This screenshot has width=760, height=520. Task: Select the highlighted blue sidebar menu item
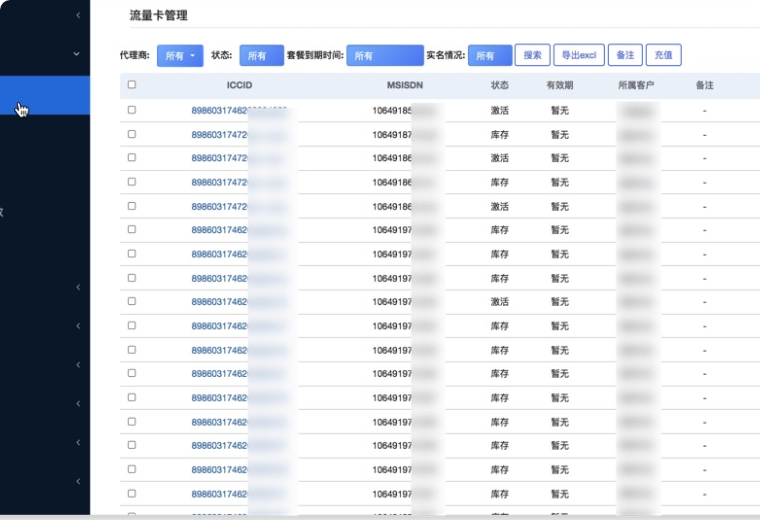click(45, 96)
